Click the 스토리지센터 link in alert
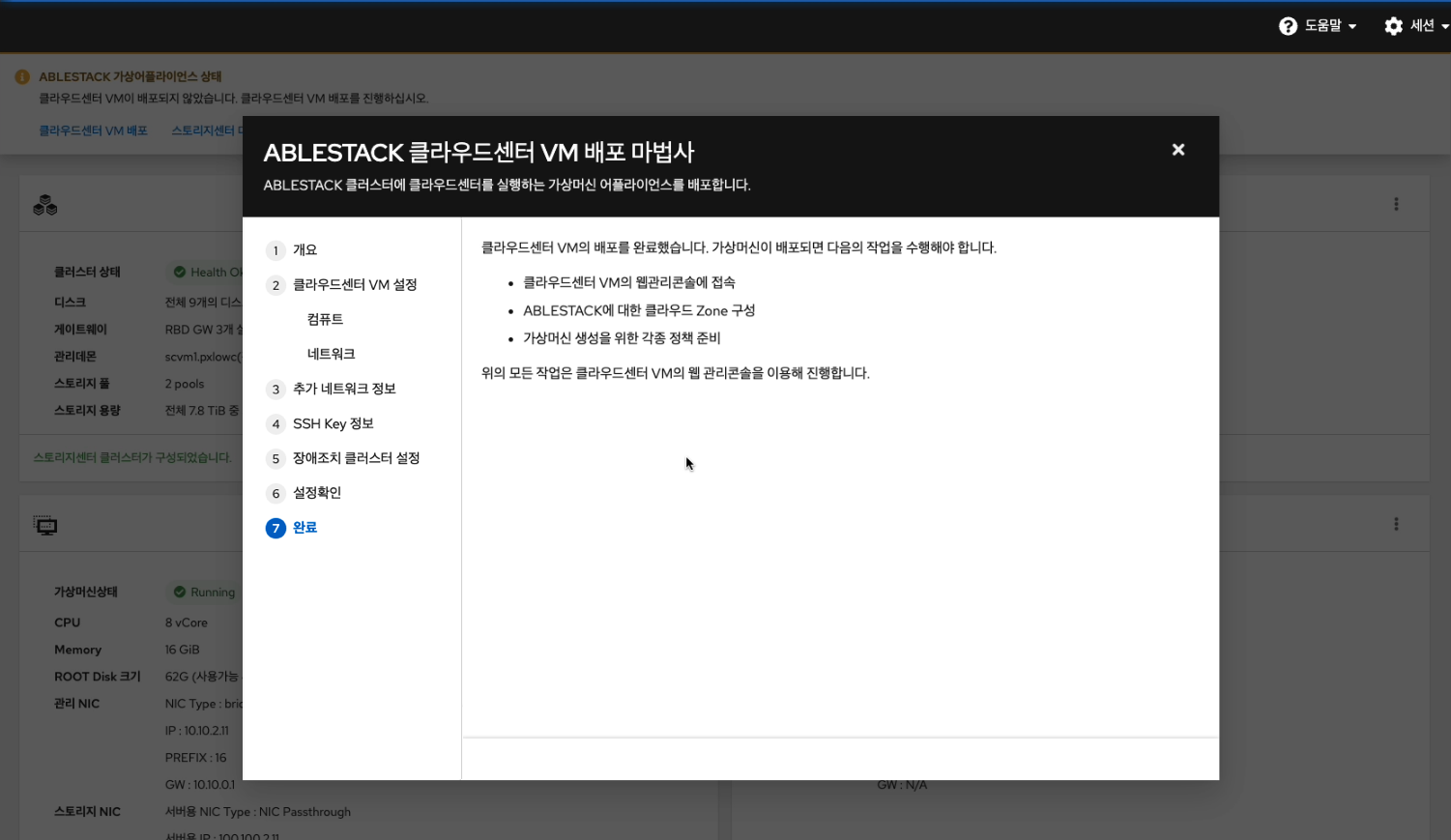Image resolution: width=1451 pixels, height=840 pixels. point(204,130)
